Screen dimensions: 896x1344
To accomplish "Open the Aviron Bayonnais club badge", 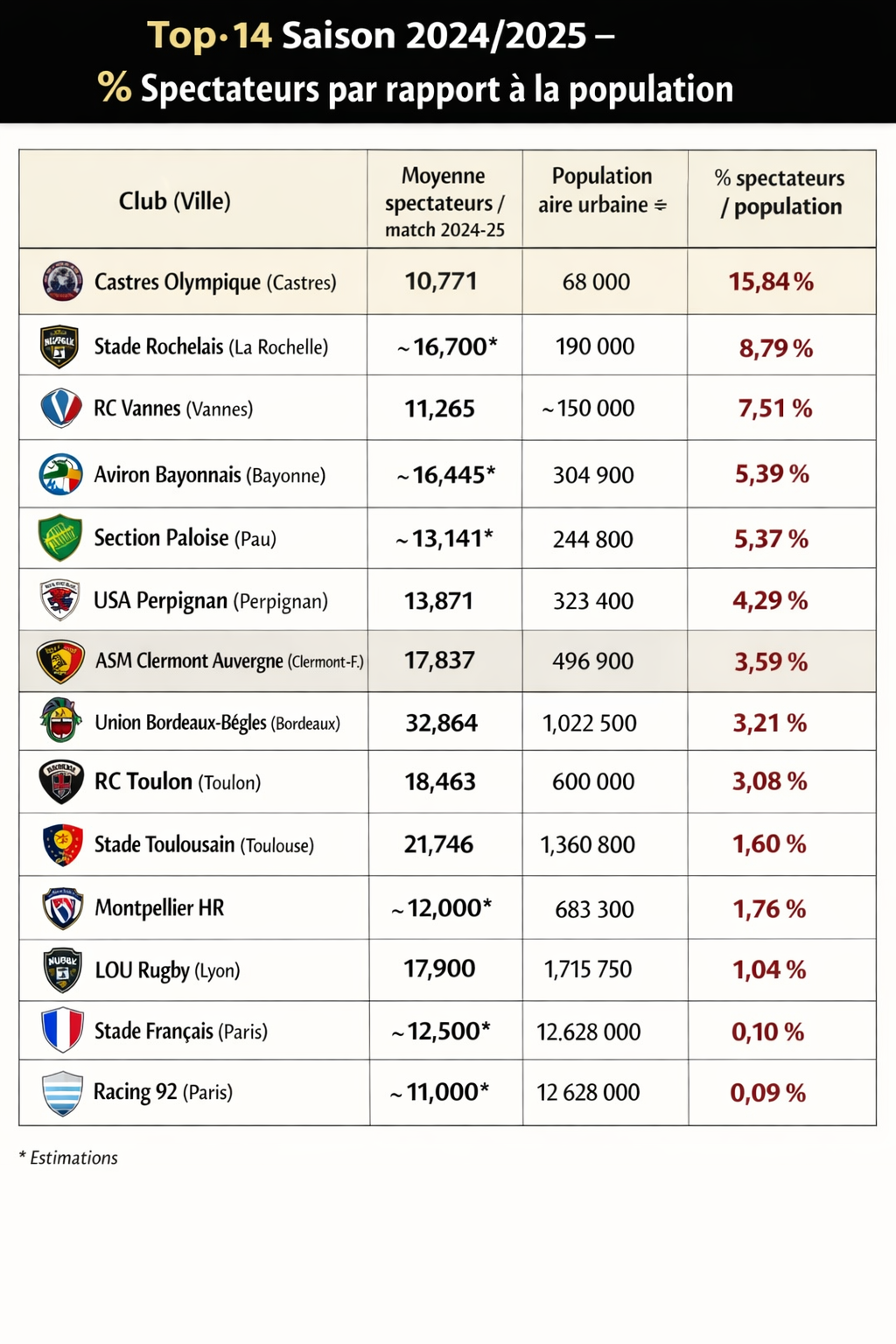I will [61, 474].
